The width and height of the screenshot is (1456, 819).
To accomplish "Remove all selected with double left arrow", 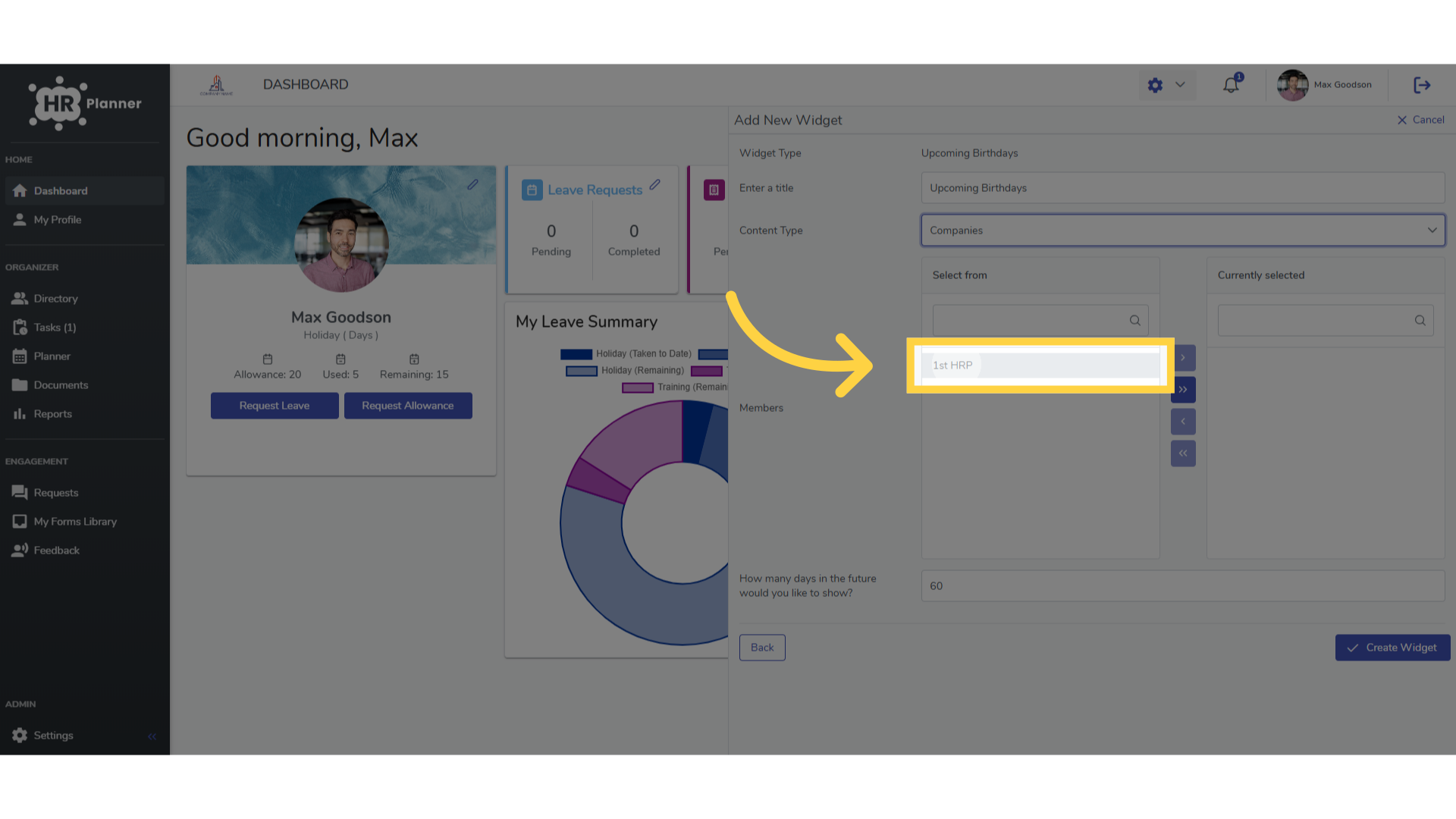I will click(x=1183, y=453).
